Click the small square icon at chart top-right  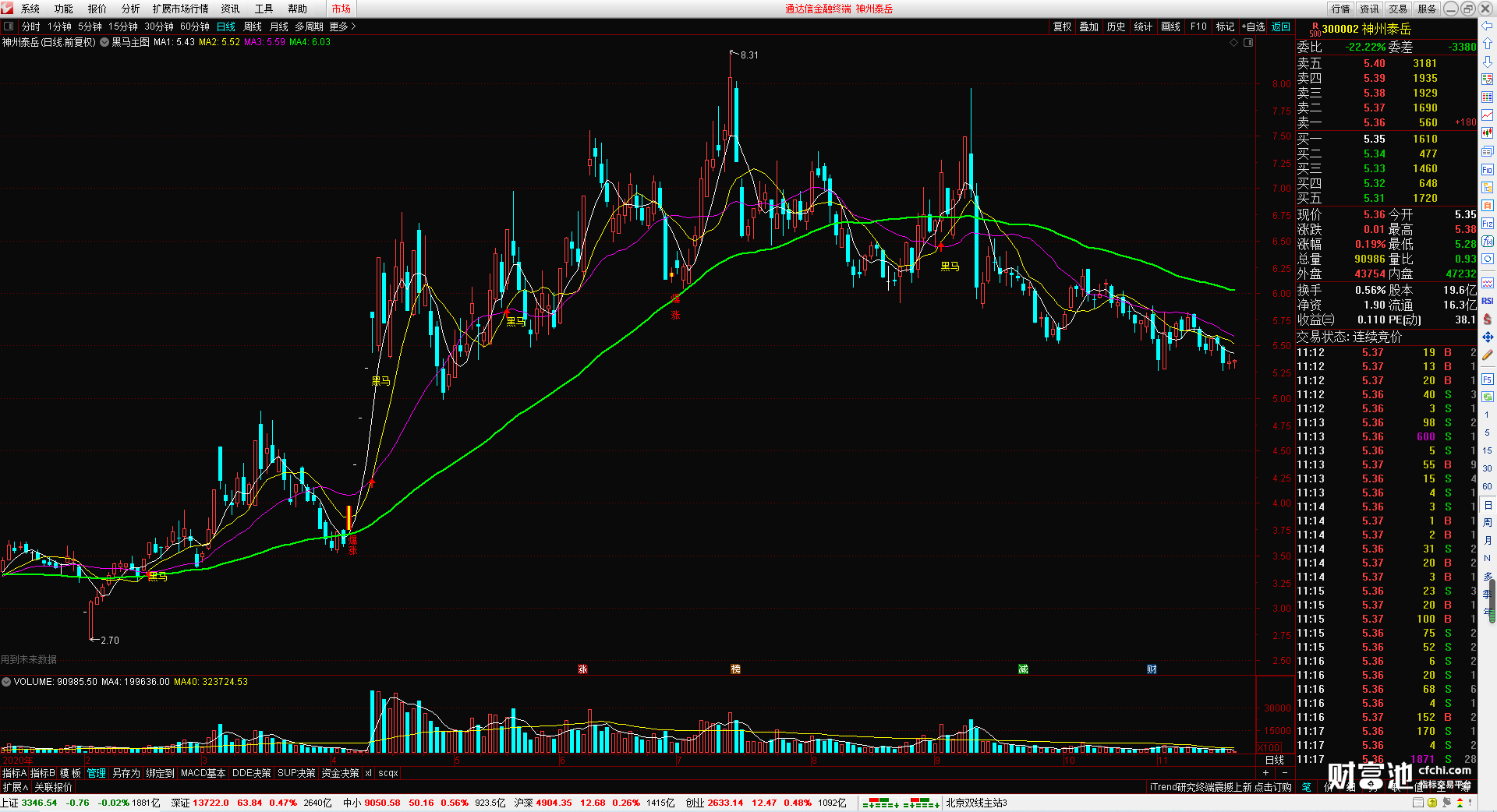pos(1248,43)
